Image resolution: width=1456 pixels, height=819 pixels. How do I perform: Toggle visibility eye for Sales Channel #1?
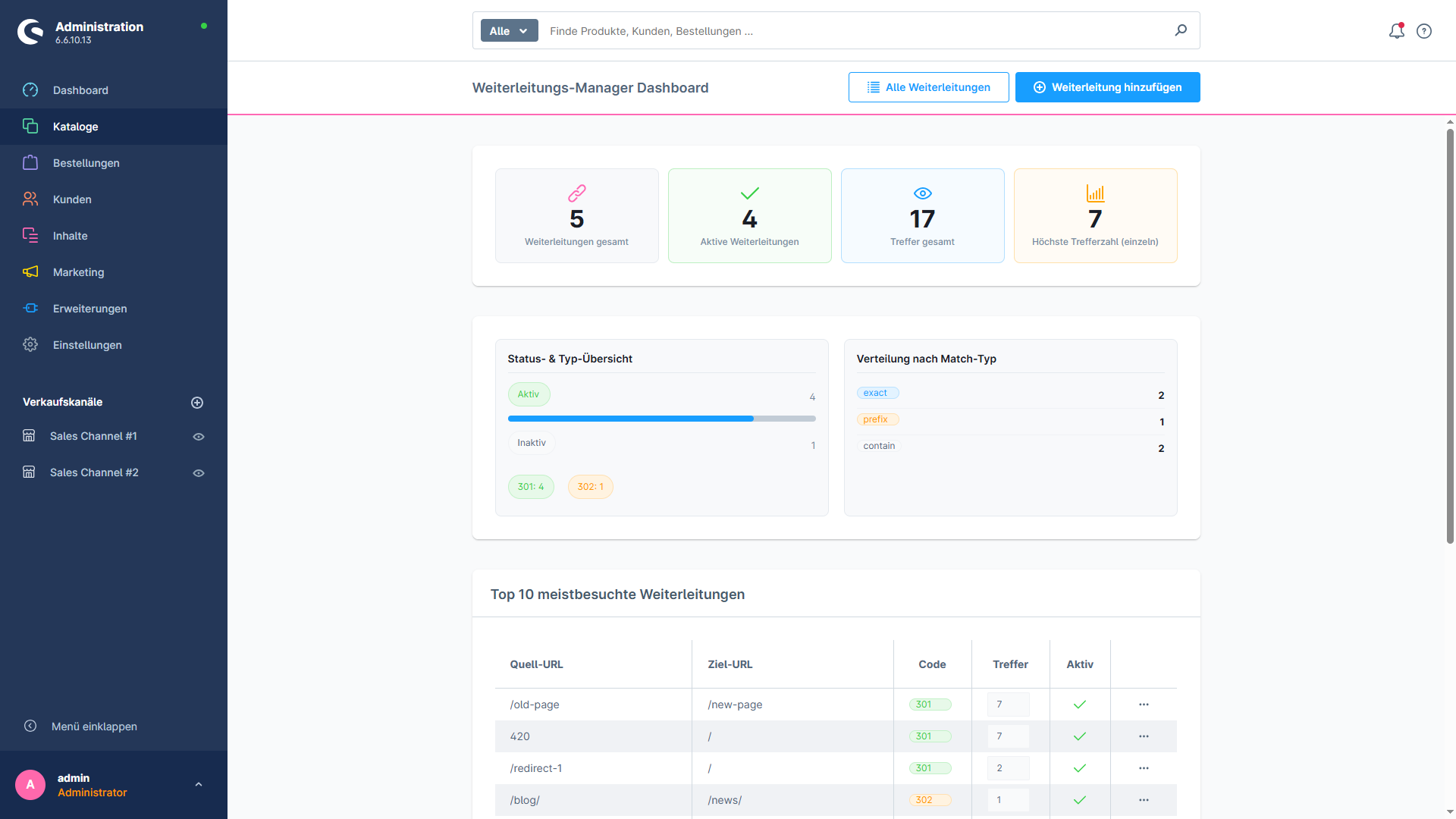pos(199,437)
